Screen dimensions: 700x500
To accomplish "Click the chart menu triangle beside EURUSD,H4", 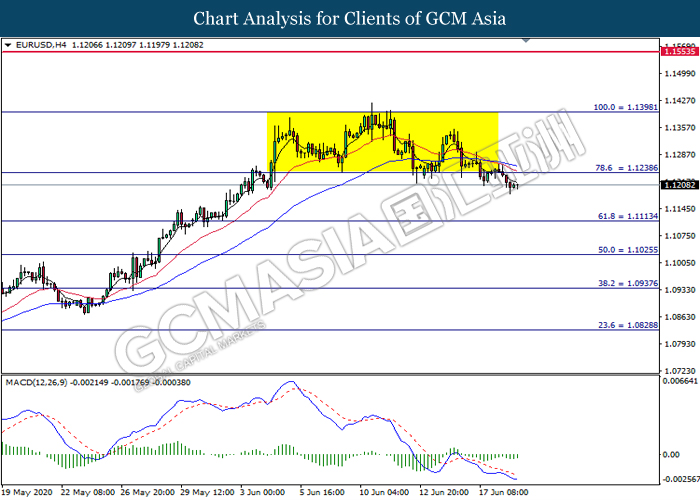I will pos(8,45).
